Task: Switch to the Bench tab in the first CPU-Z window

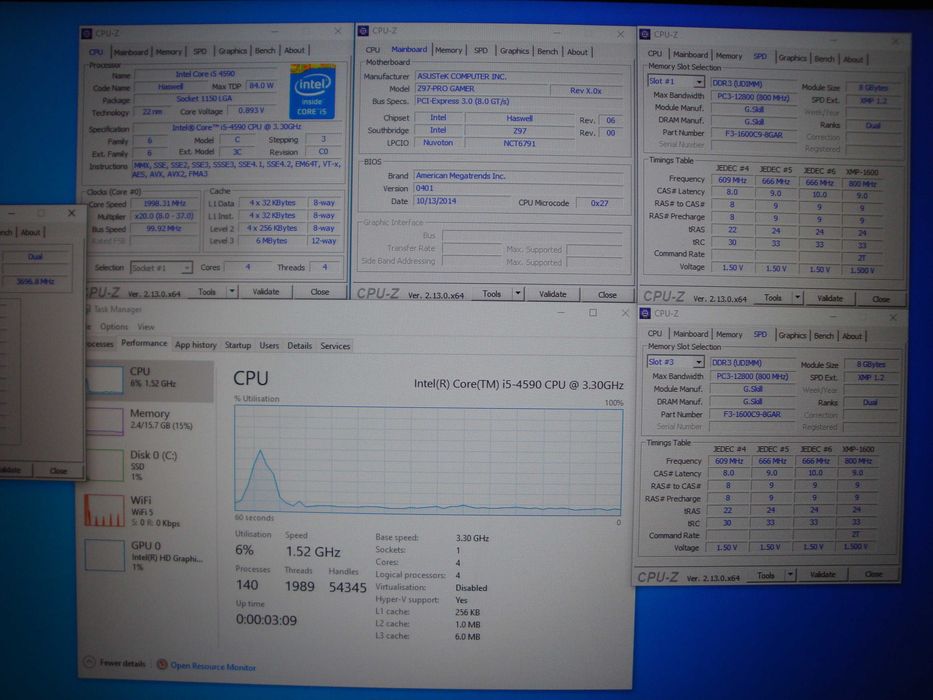Action: click(265, 51)
